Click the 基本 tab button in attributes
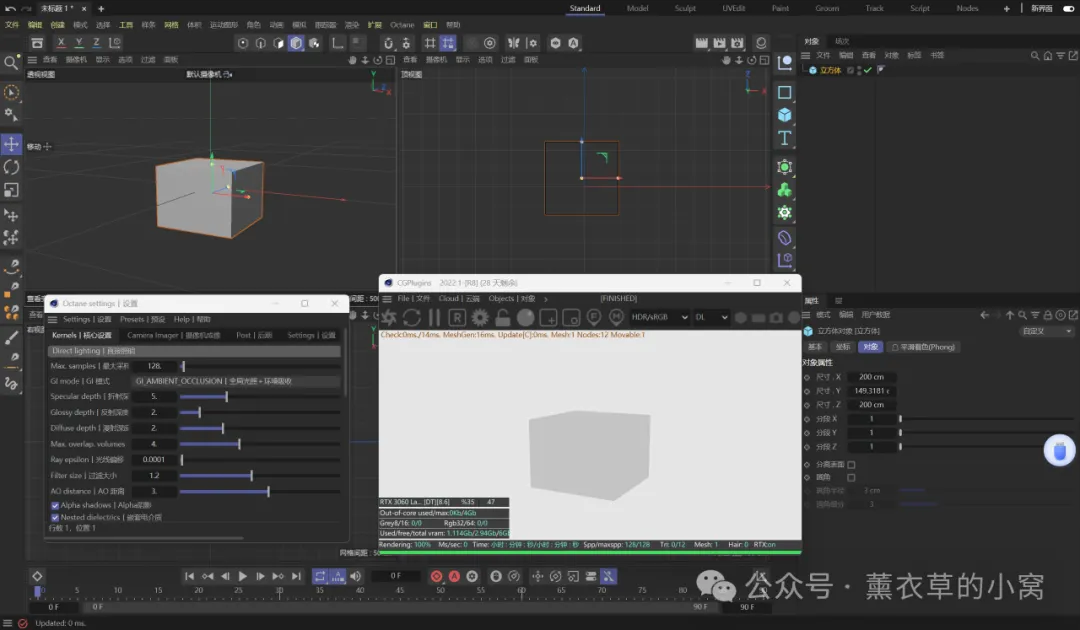The image size is (1080, 630). [815, 347]
